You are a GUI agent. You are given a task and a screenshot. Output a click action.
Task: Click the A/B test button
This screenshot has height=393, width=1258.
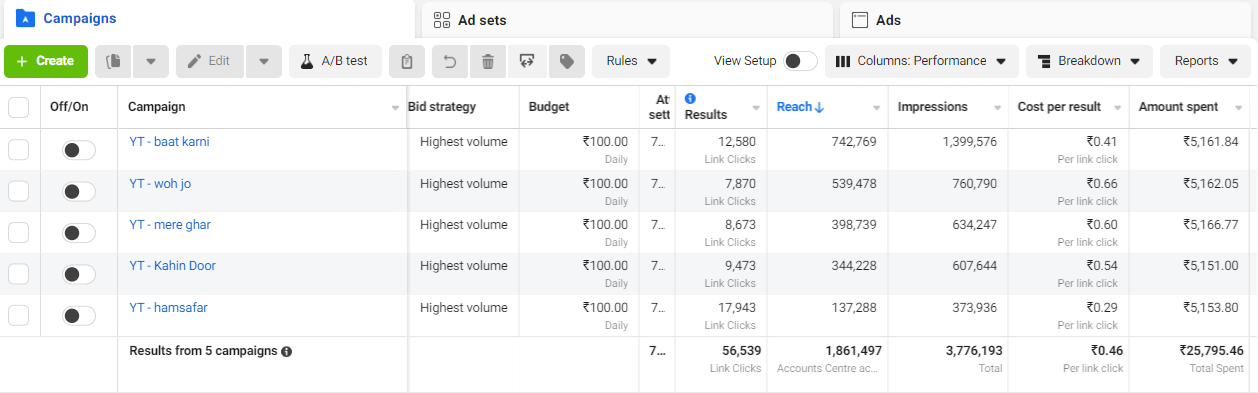[x=335, y=61]
